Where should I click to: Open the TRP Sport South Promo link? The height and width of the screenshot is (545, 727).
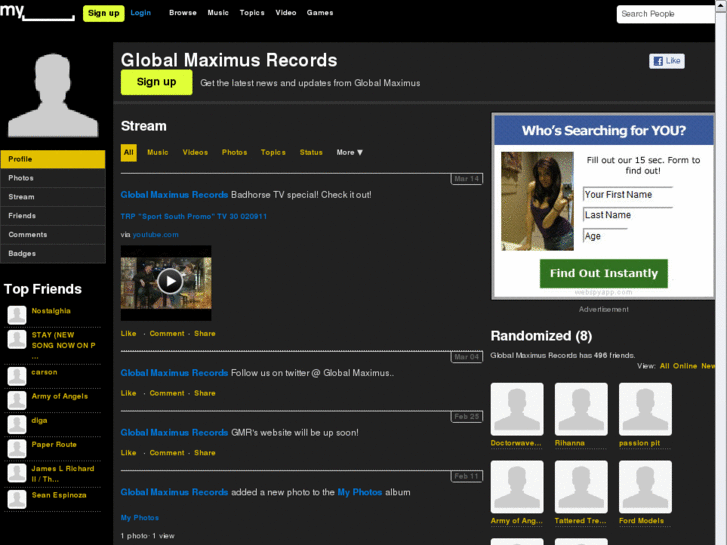[x=194, y=216]
